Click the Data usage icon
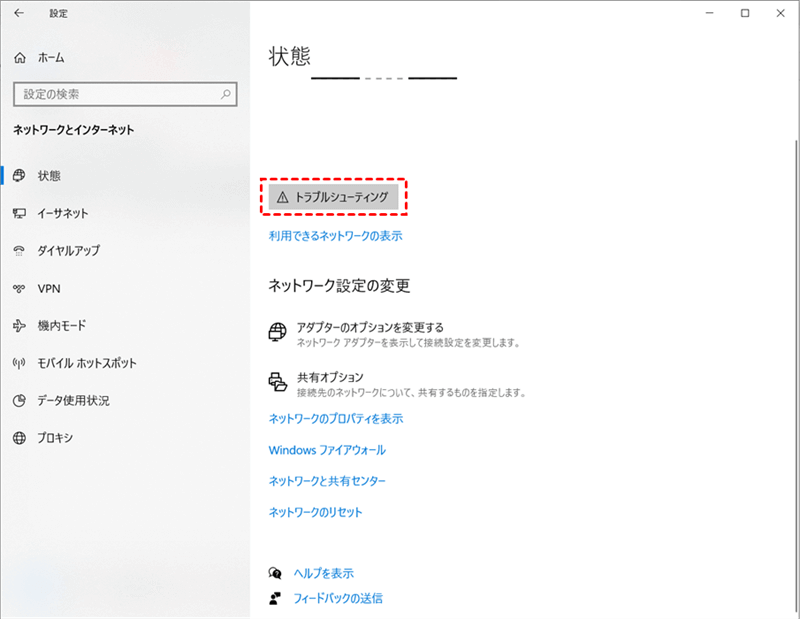This screenshot has height=619, width=800. pos(19,401)
